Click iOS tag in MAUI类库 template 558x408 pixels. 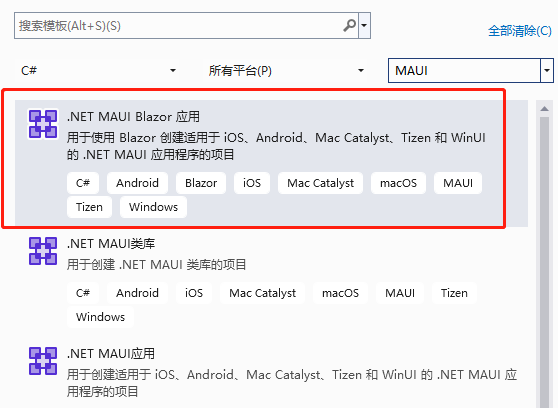coord(194,293)
